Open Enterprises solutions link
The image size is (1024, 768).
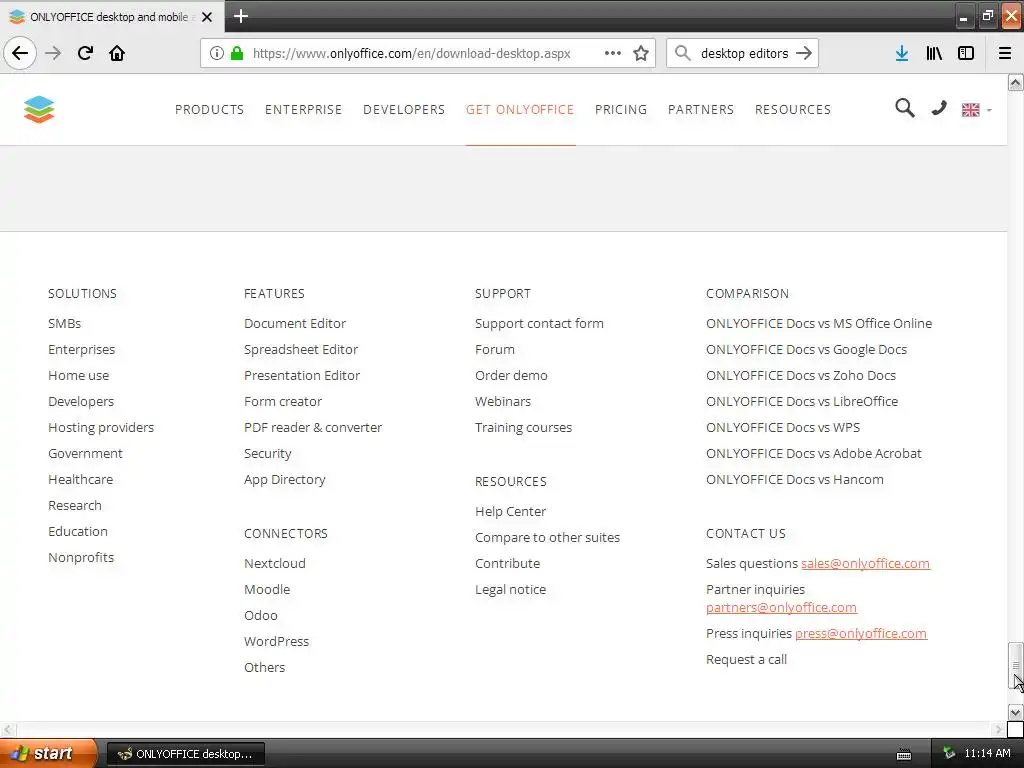(81, 349)
